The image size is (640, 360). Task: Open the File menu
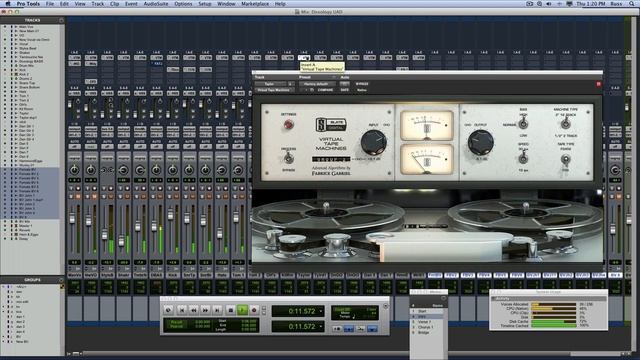point(49,4)
